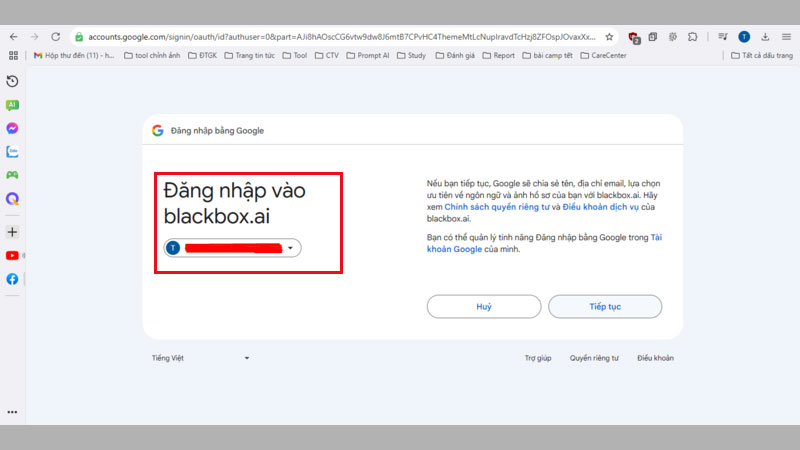This screenshot has height=450, width=800.
Task: Open the Đánh giá bookmark folder
Action: click(455, 55)
